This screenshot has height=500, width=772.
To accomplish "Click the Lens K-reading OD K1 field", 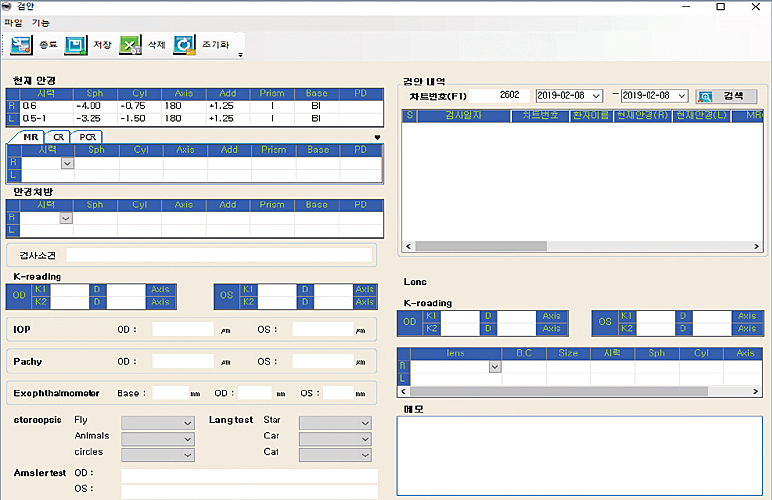I will (460, 316).
